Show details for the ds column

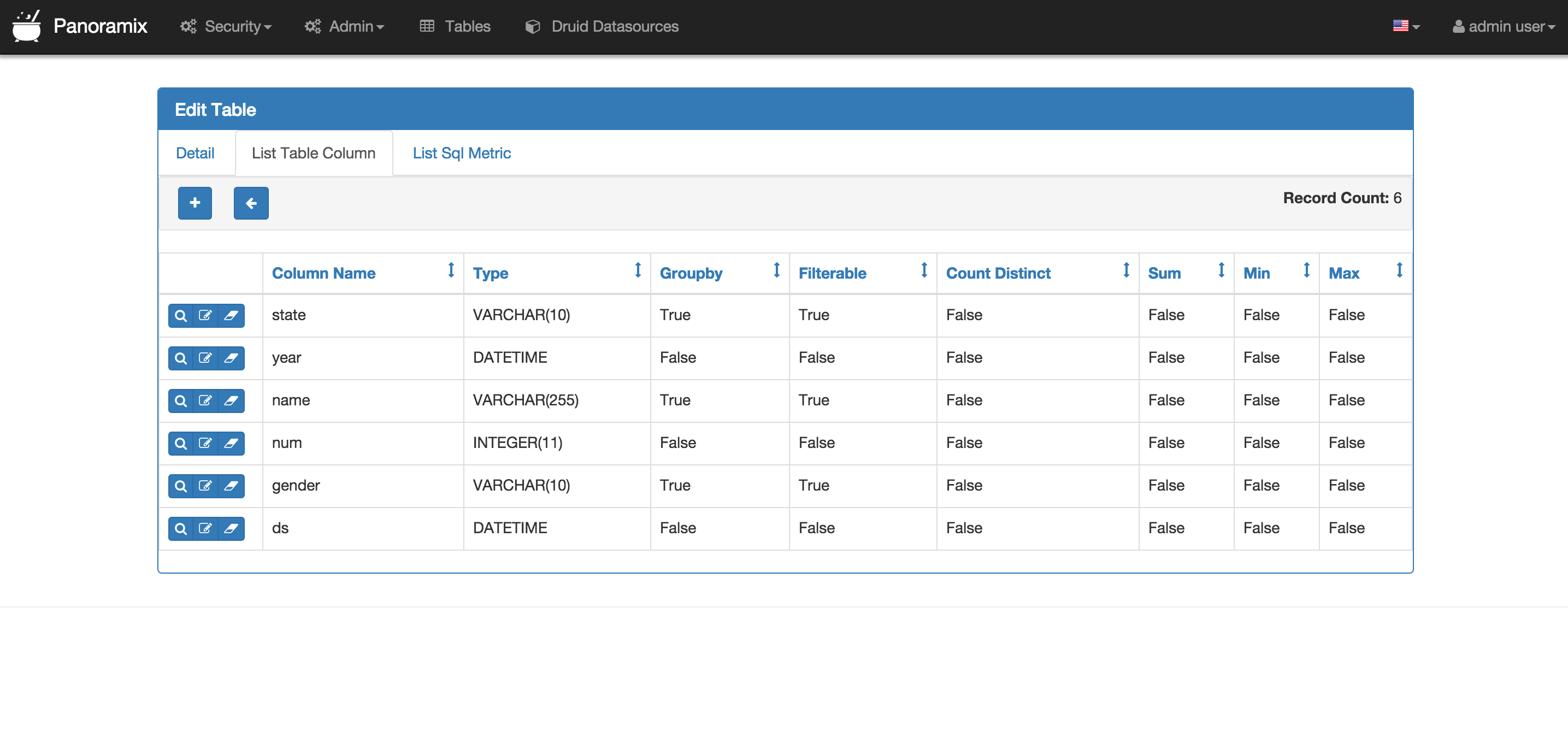[181, 528]
